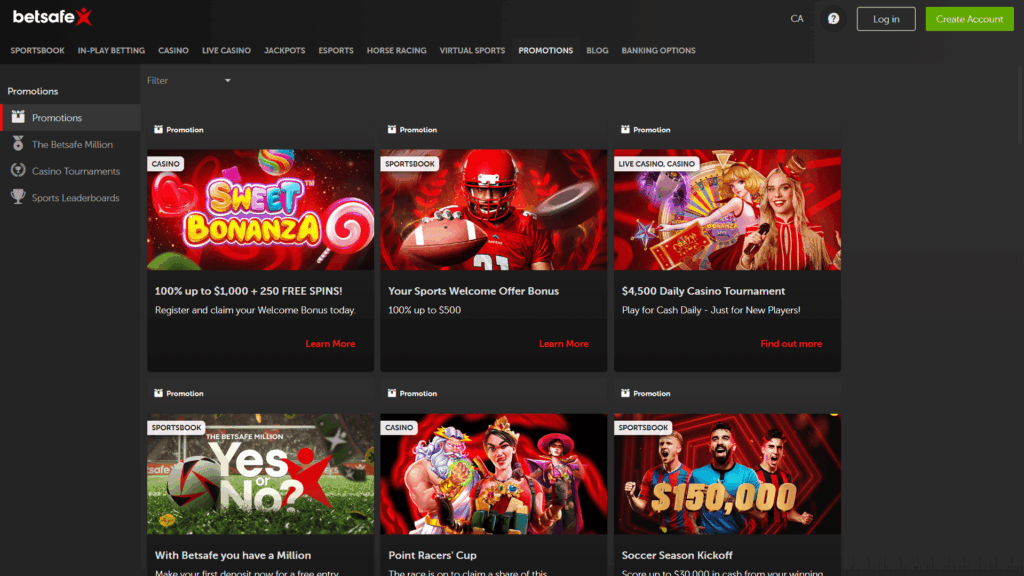Image resolution: width=1024 pixels, height=576 pixels.
Task: Open the Live Casino section
Action: [226, 50]
